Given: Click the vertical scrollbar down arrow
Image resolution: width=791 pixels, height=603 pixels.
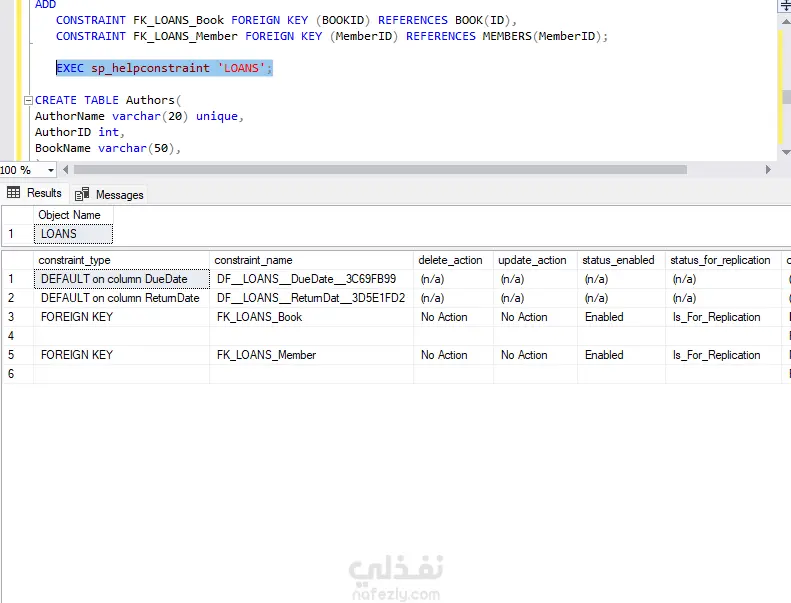Looking at the screenshot, I should coord(785,152).
